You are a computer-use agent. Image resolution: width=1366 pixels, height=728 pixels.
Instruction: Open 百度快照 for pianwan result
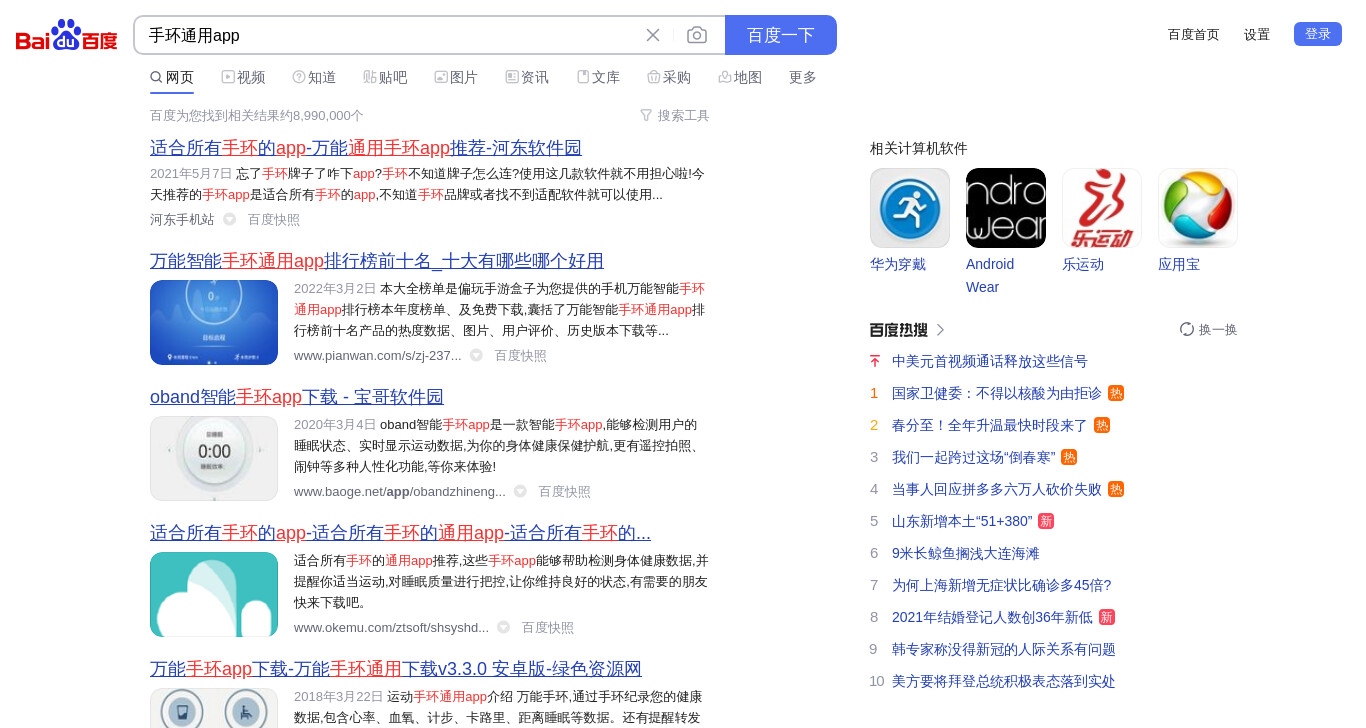[521, 355]
